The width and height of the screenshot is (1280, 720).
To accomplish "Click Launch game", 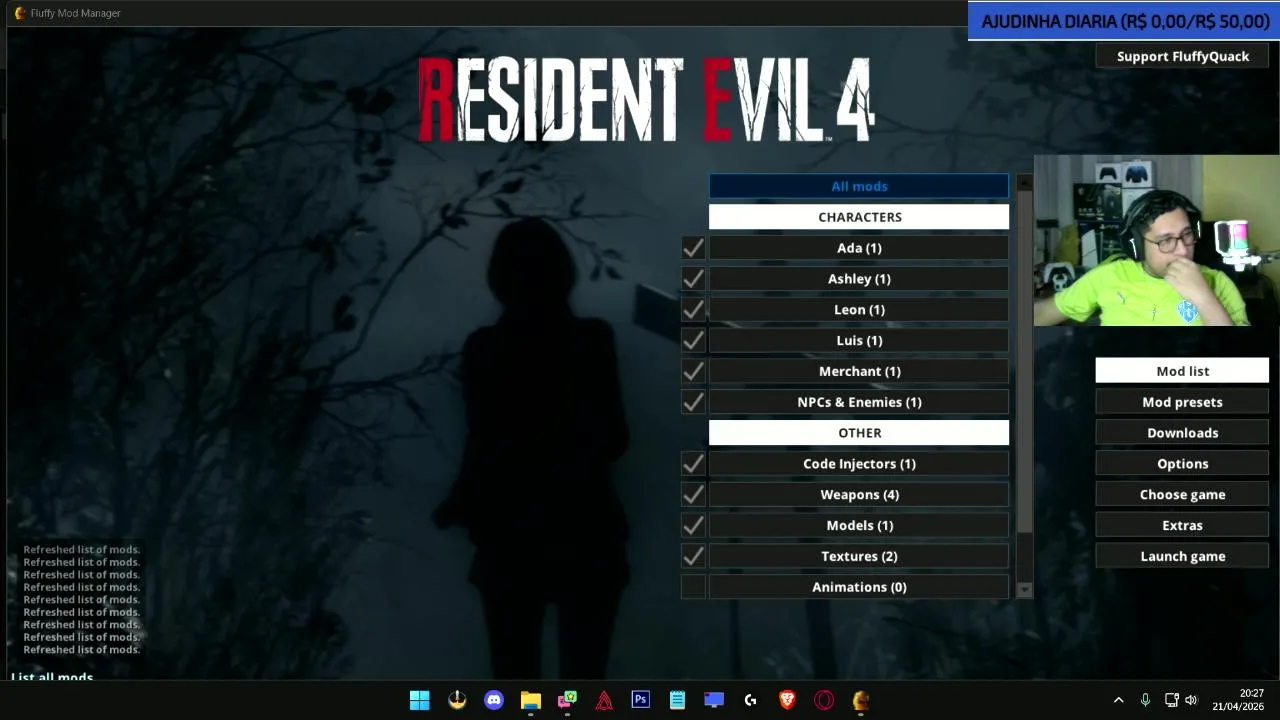I will 1182,556.
